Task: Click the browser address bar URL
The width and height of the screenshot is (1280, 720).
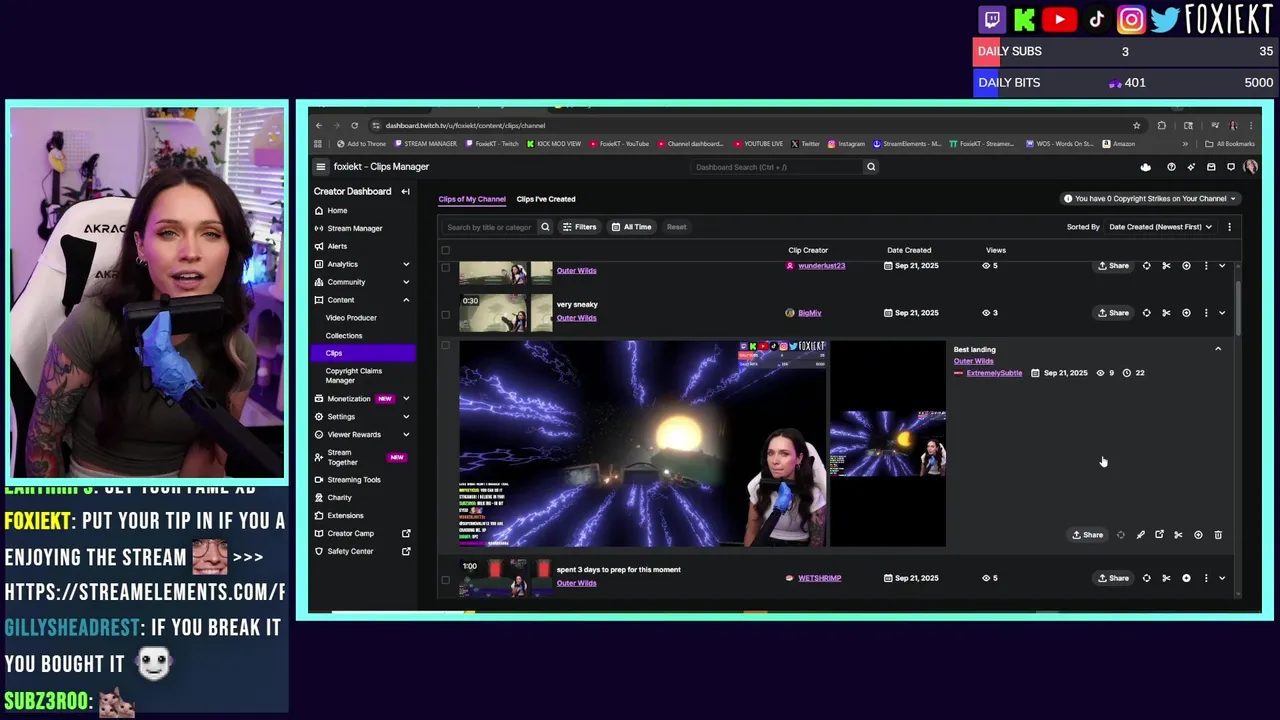Action: click(x=465, y=126)
